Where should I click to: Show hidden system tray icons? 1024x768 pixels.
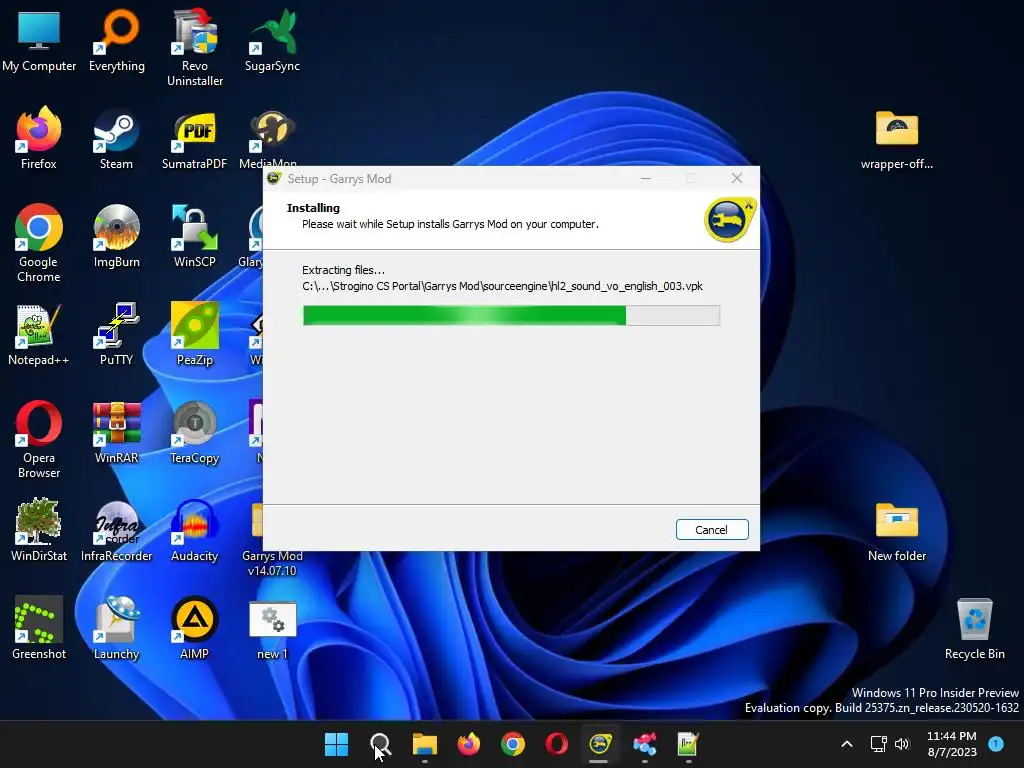(x=846, y=744)
